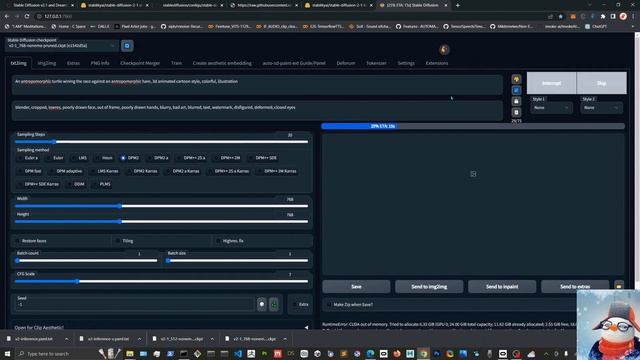
Task: Open the Style 1 dropdown
Action: click(551, 108)
